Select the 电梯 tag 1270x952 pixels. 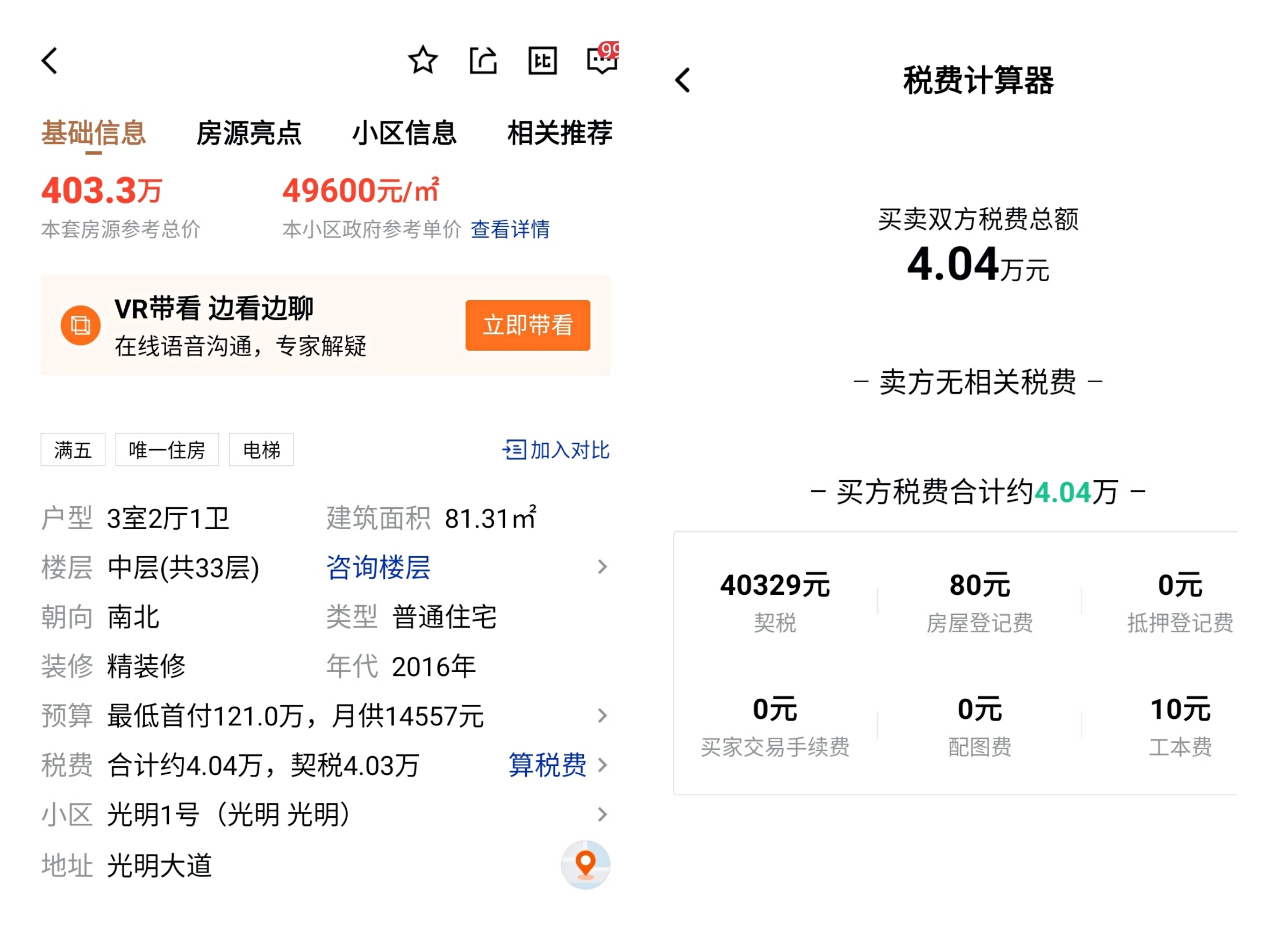pos(261,450)
